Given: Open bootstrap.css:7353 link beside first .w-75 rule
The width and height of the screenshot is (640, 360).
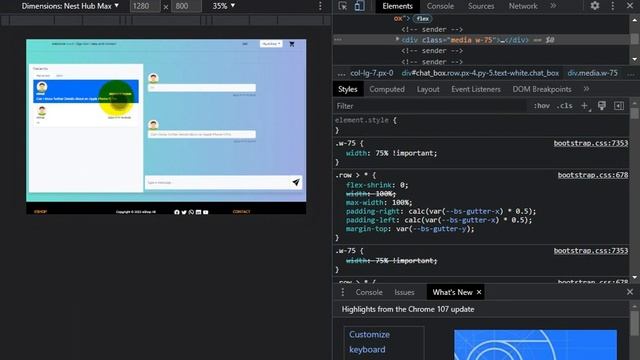Looking at the screenshot, I should [x=591, y=143].
